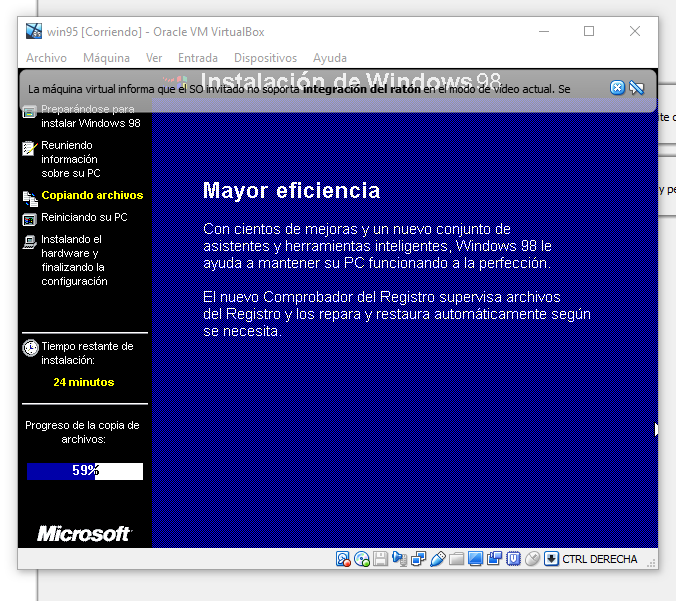This screenshot has height=601, width=676.
Task: Click the window resize grip in status bar
Action: click(x=651, y=563)
